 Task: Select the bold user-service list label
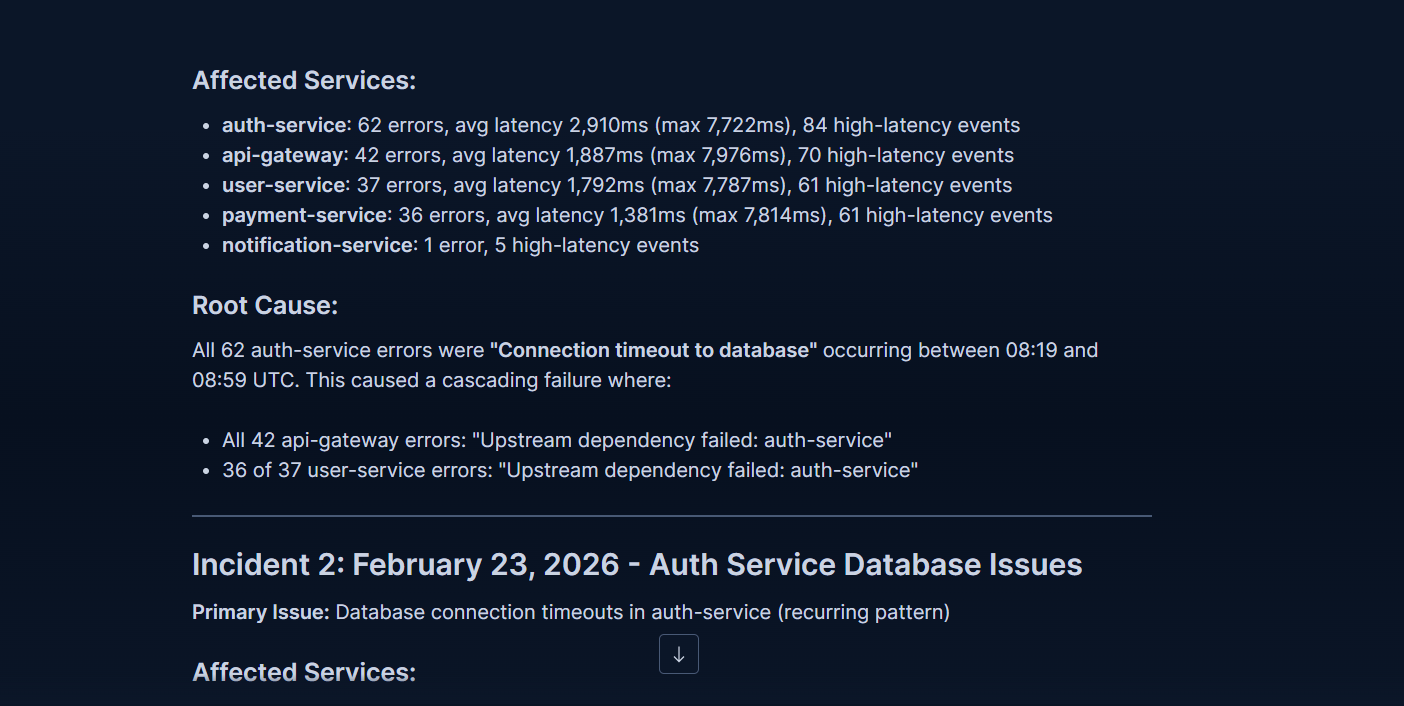click(x=284, y=185)
